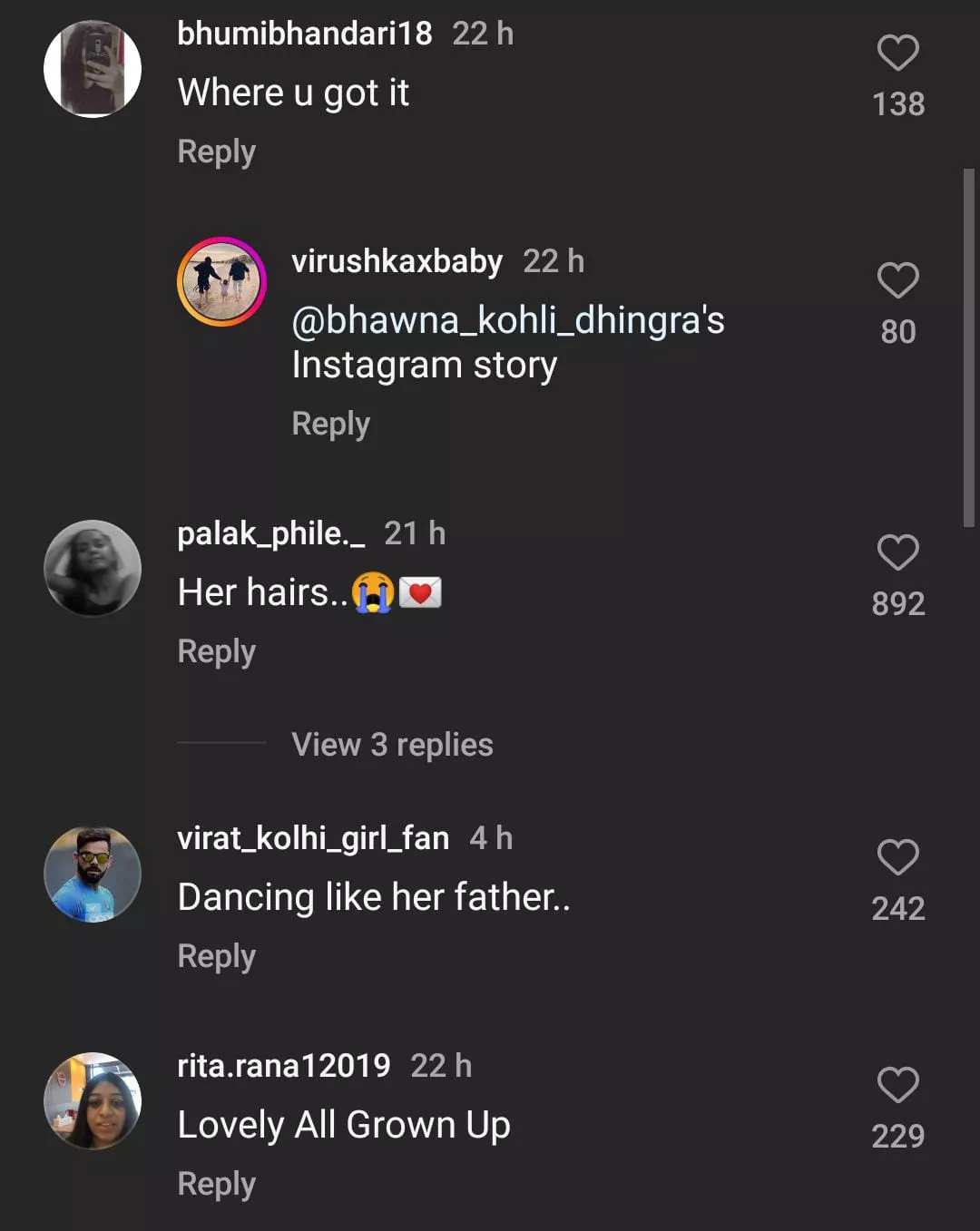The width and height of the screenshot is (980, 1231).
Task: Open virushkaxbaby's story ring avatar
Action: point(221,281)
